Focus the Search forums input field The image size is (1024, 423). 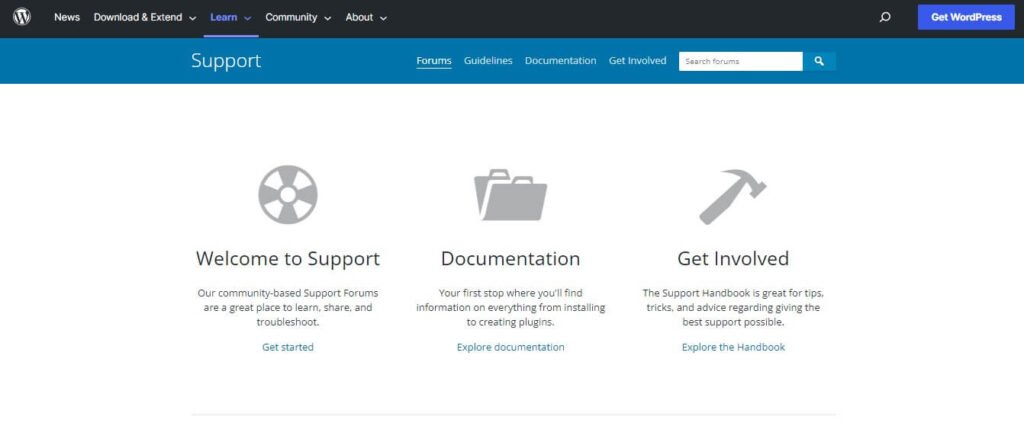[741, 61]
